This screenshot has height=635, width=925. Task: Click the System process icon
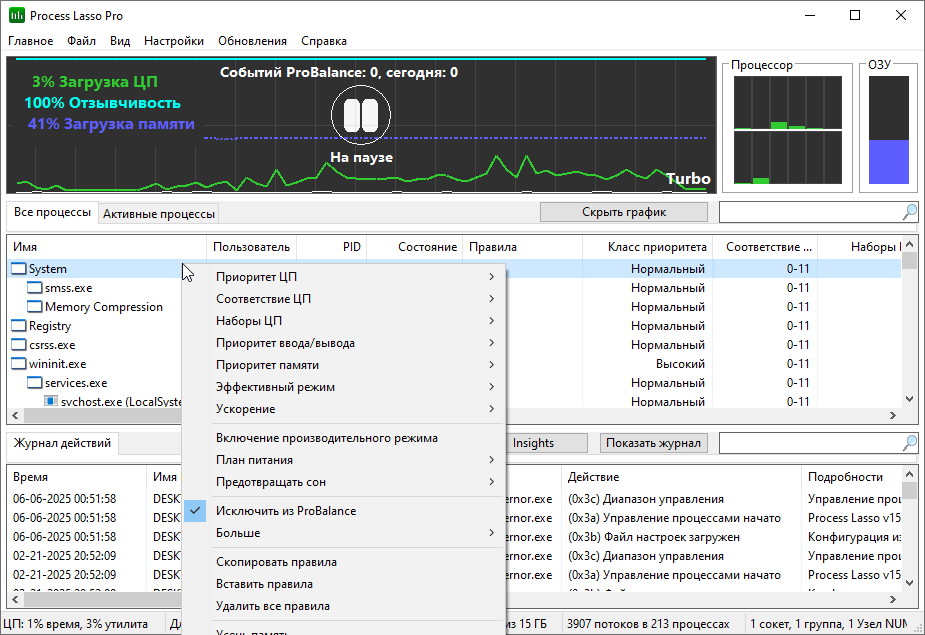tap(19, 269)
